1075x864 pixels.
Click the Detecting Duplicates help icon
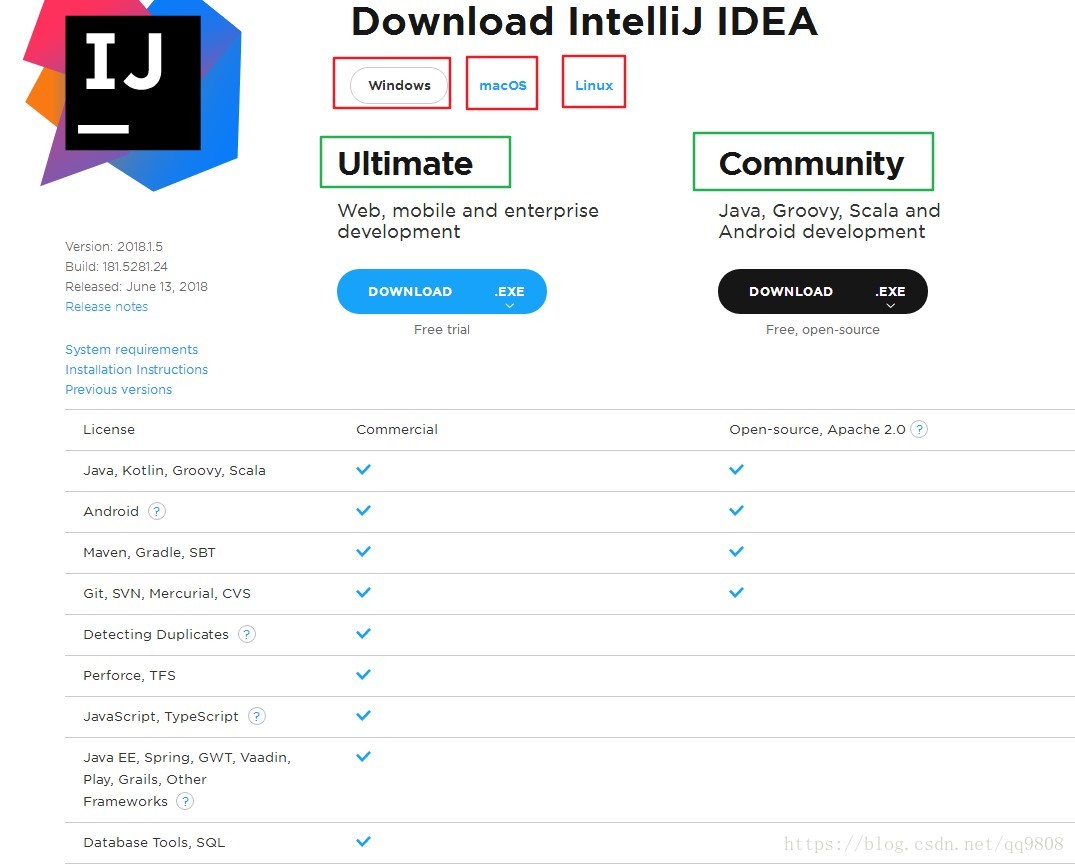(247, 634)
